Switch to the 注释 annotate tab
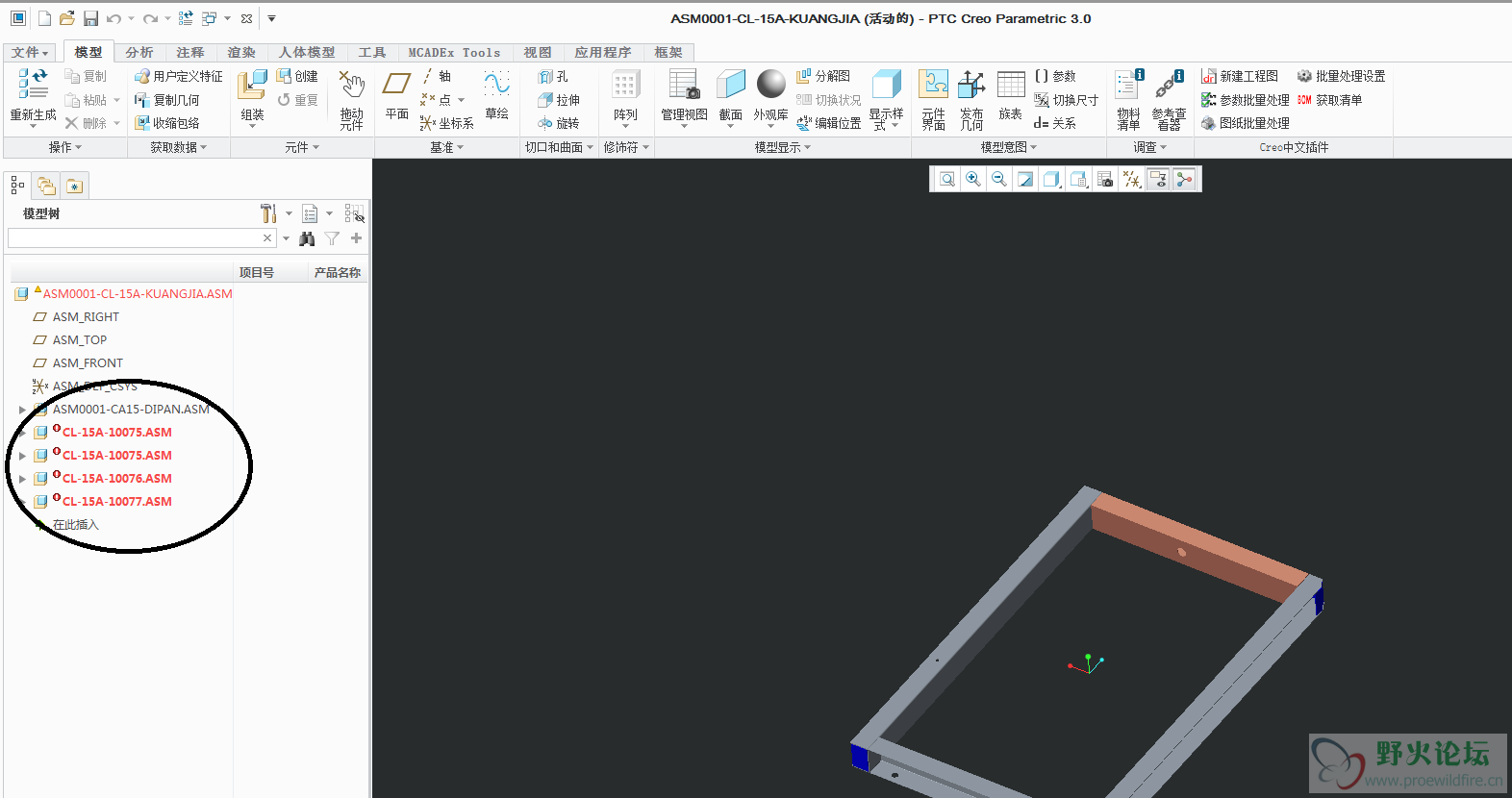Viewport: 1512px width, 798px height. [190, 52]
